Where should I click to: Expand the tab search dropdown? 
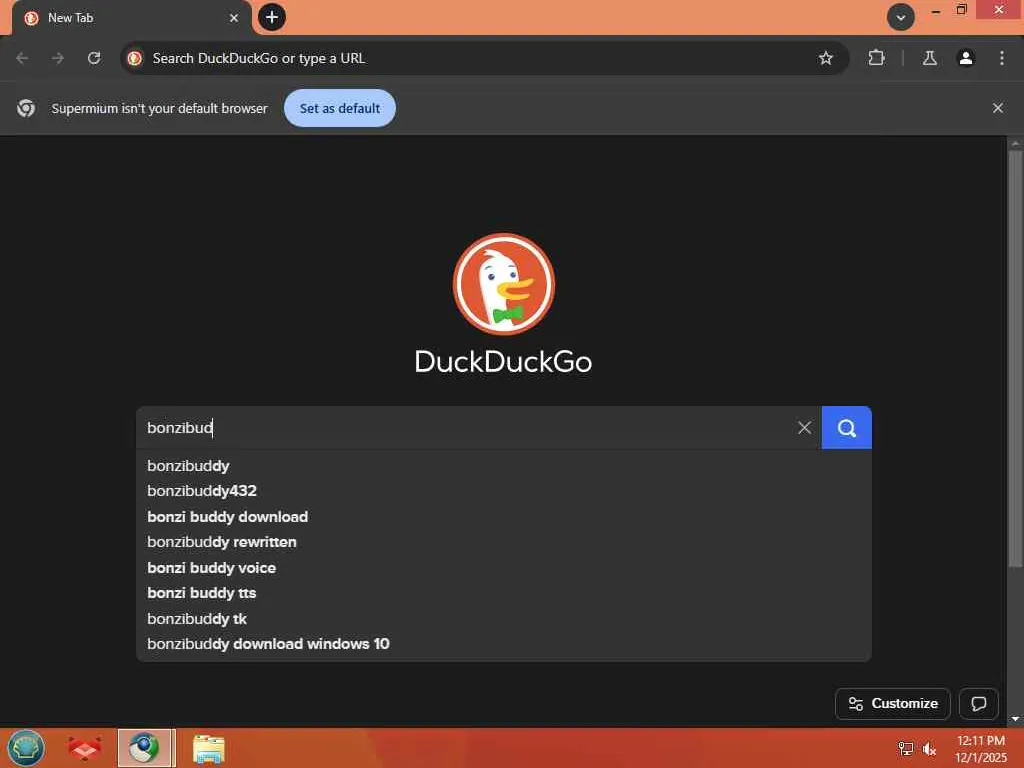(901, 17)
